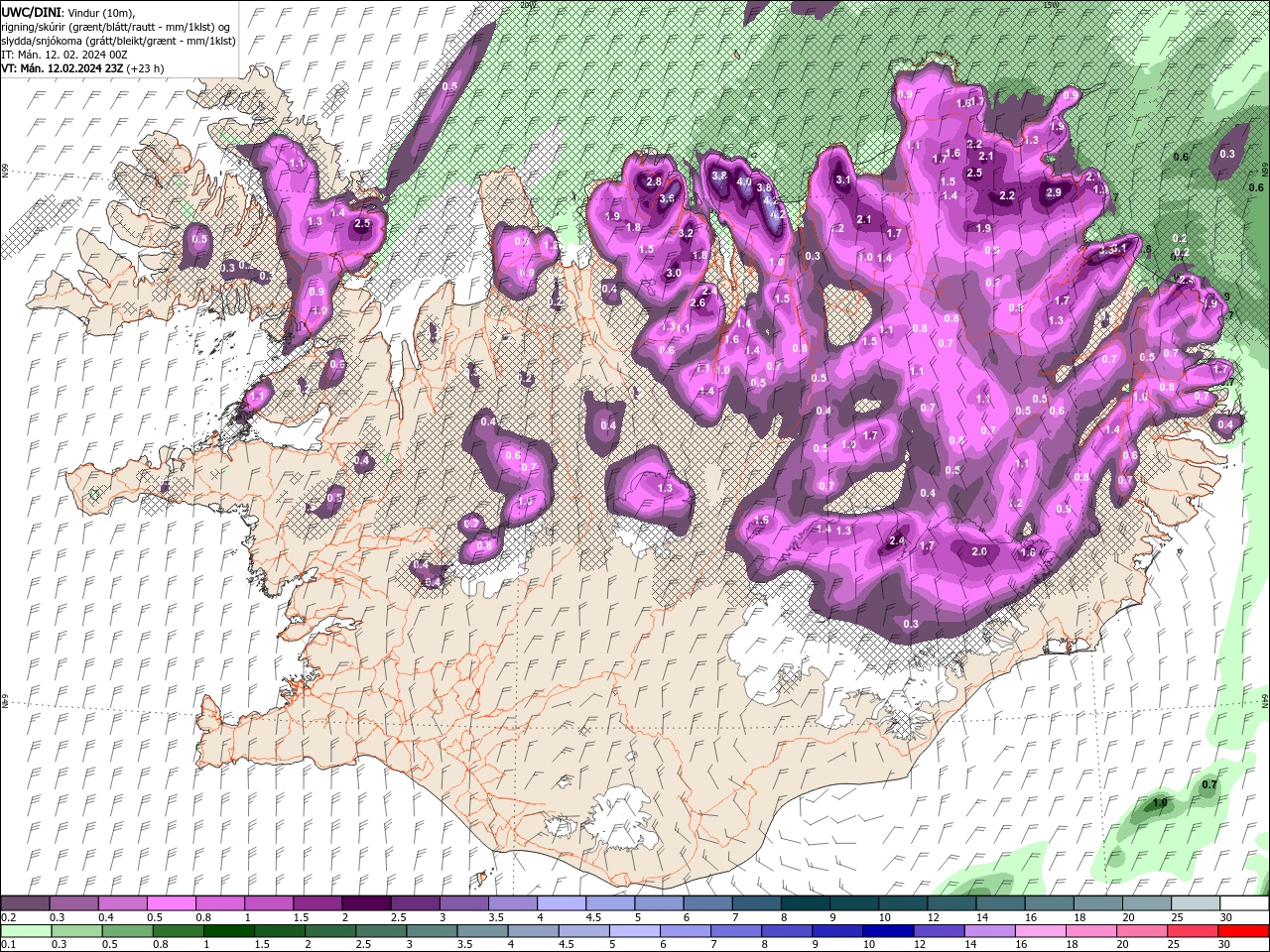Image resolution: width=1270 pixels, height=952 pixels.
Task: Click the 4.0 snowfall value on the north coast
Action: [x=744, y=182]
